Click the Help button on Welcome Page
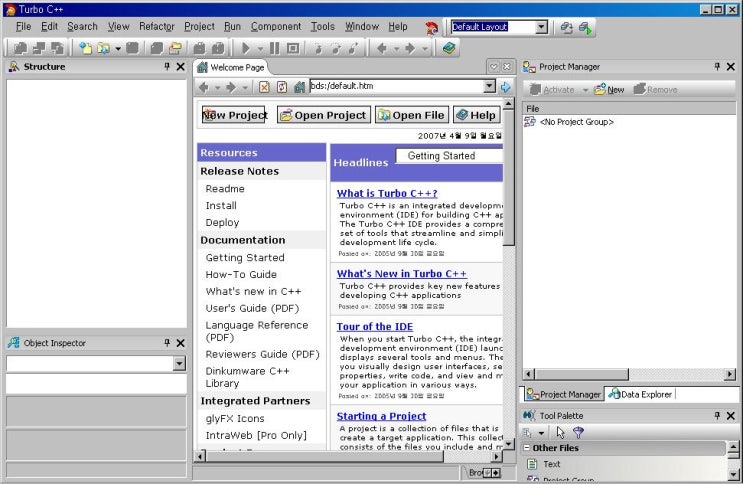 click(x=476, y=115)
